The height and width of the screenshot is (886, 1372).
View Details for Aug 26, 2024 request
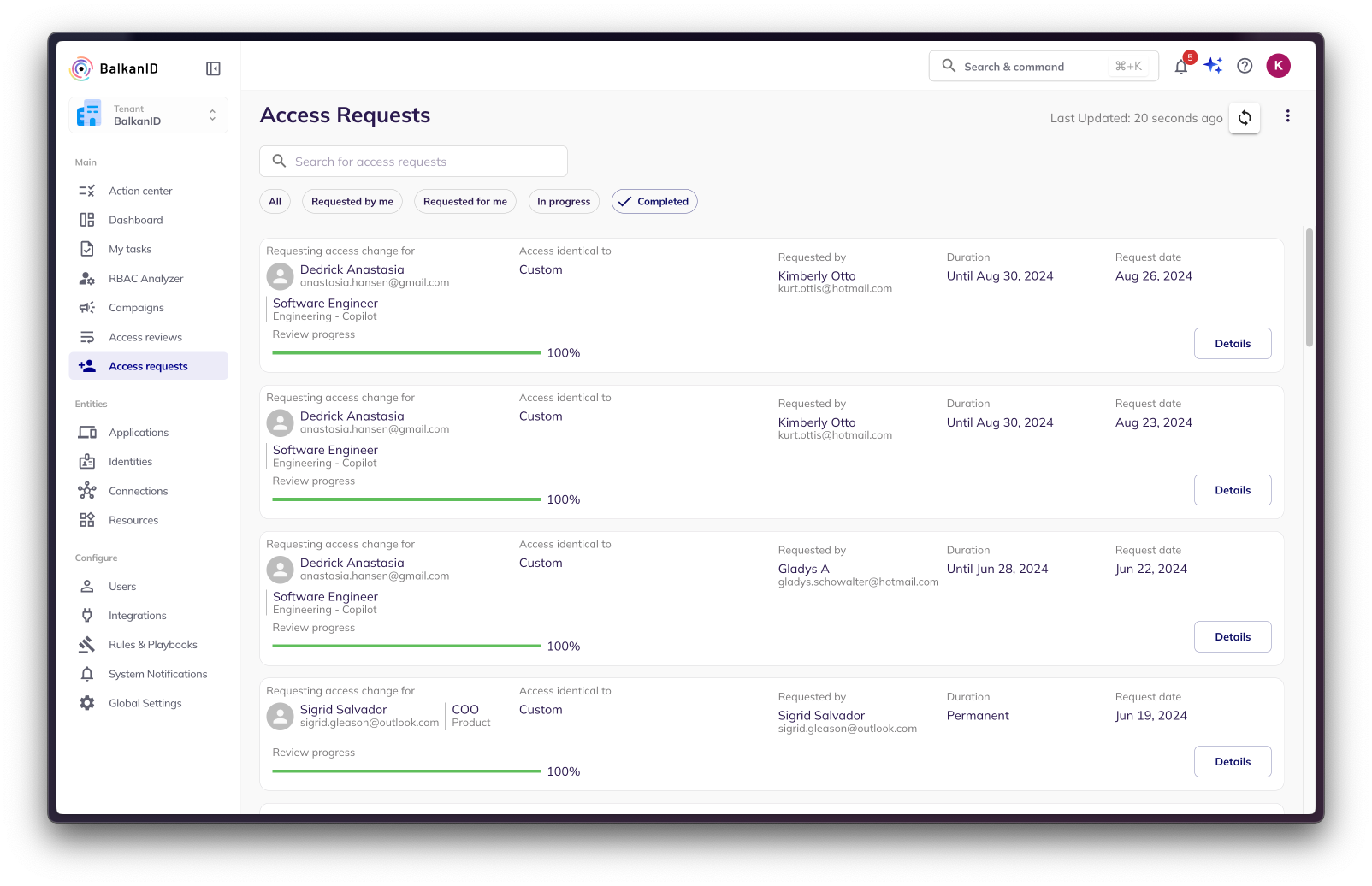pyautogui.click(x=1232, y=344)
